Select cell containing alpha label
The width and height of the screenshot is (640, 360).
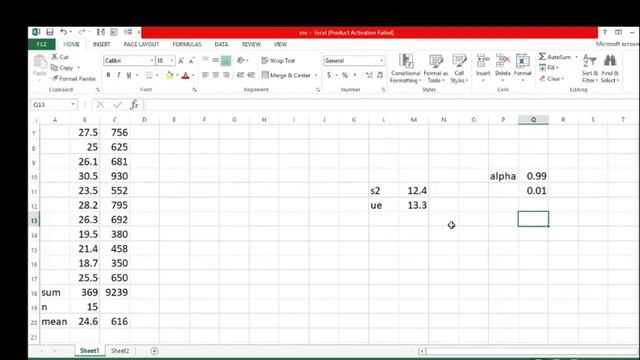pyautogui.click(x=503, y=176)
